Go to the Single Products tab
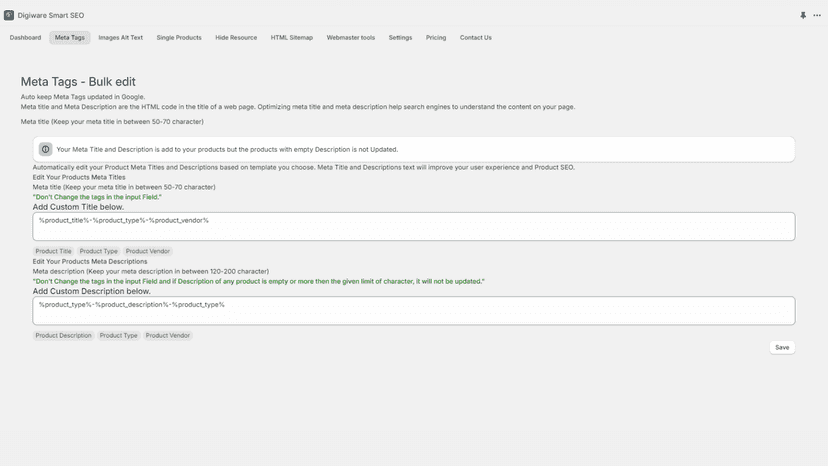828x466 pixels. (x=179, y=38)
